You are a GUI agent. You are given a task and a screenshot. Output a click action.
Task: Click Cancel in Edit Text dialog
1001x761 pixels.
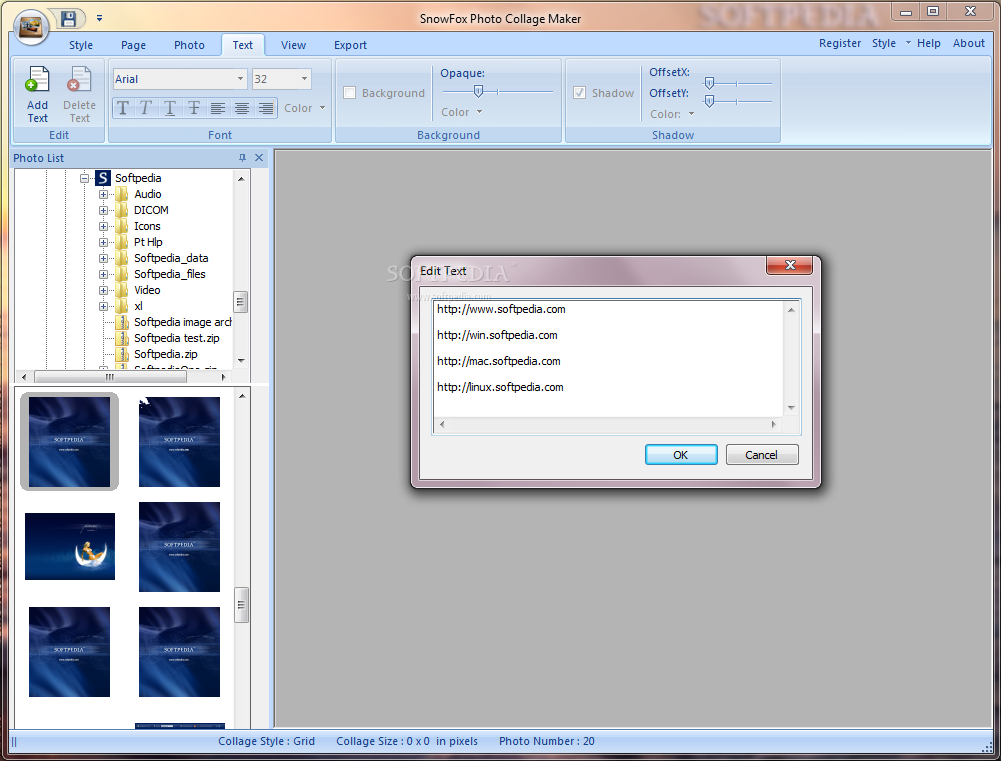click(762, 455)
